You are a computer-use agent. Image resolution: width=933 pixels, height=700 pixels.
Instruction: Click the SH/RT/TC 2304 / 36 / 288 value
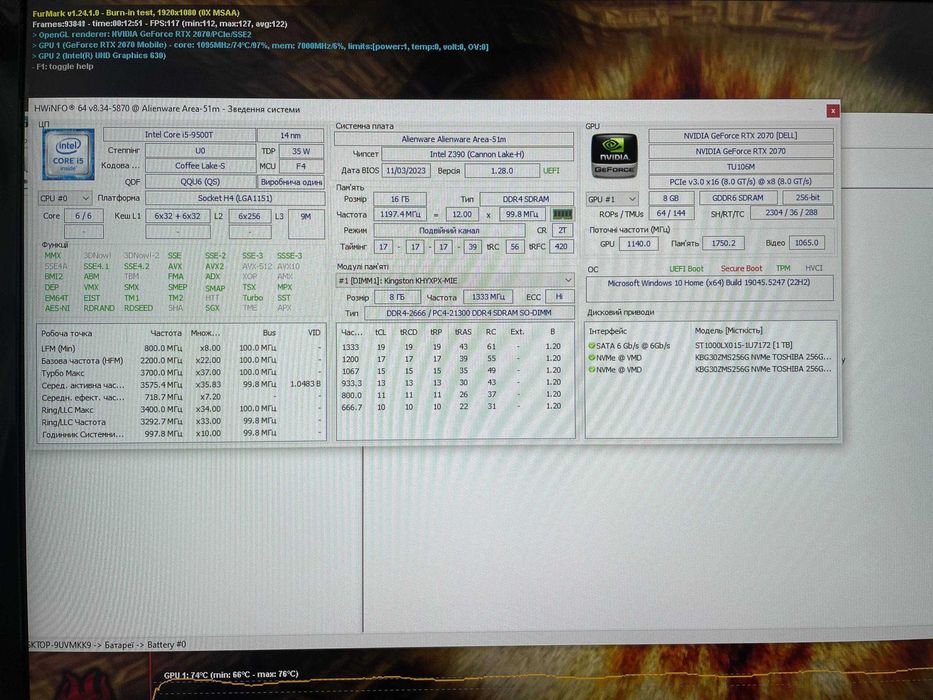pos(791,212)
